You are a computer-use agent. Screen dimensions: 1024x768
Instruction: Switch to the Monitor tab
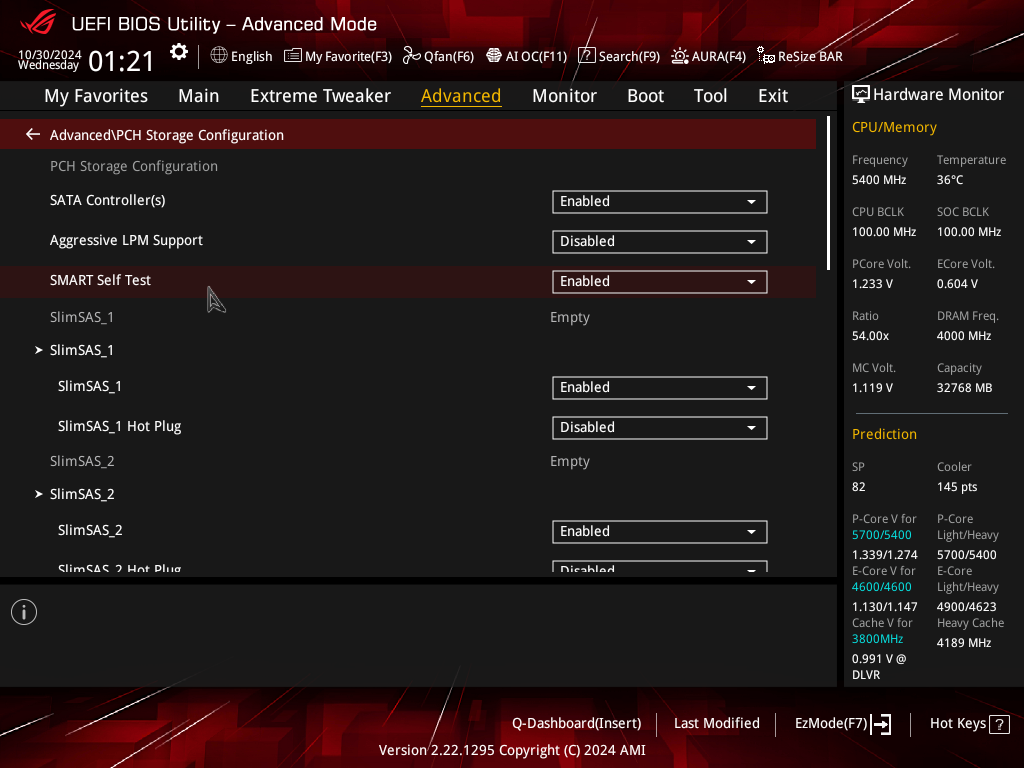tap(564, 96)
